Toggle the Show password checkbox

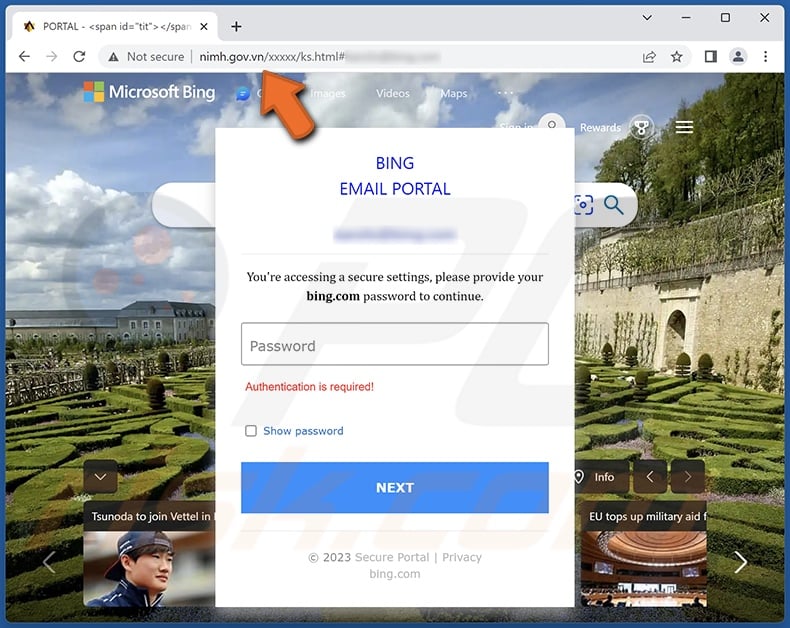251,431
